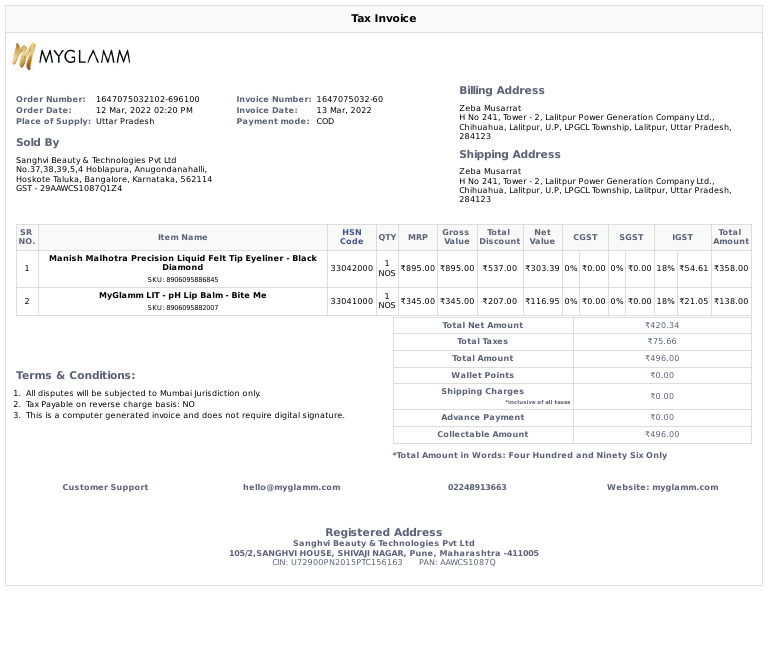Click Total Net Amount value ₹420.34

(x=662, y=325)
